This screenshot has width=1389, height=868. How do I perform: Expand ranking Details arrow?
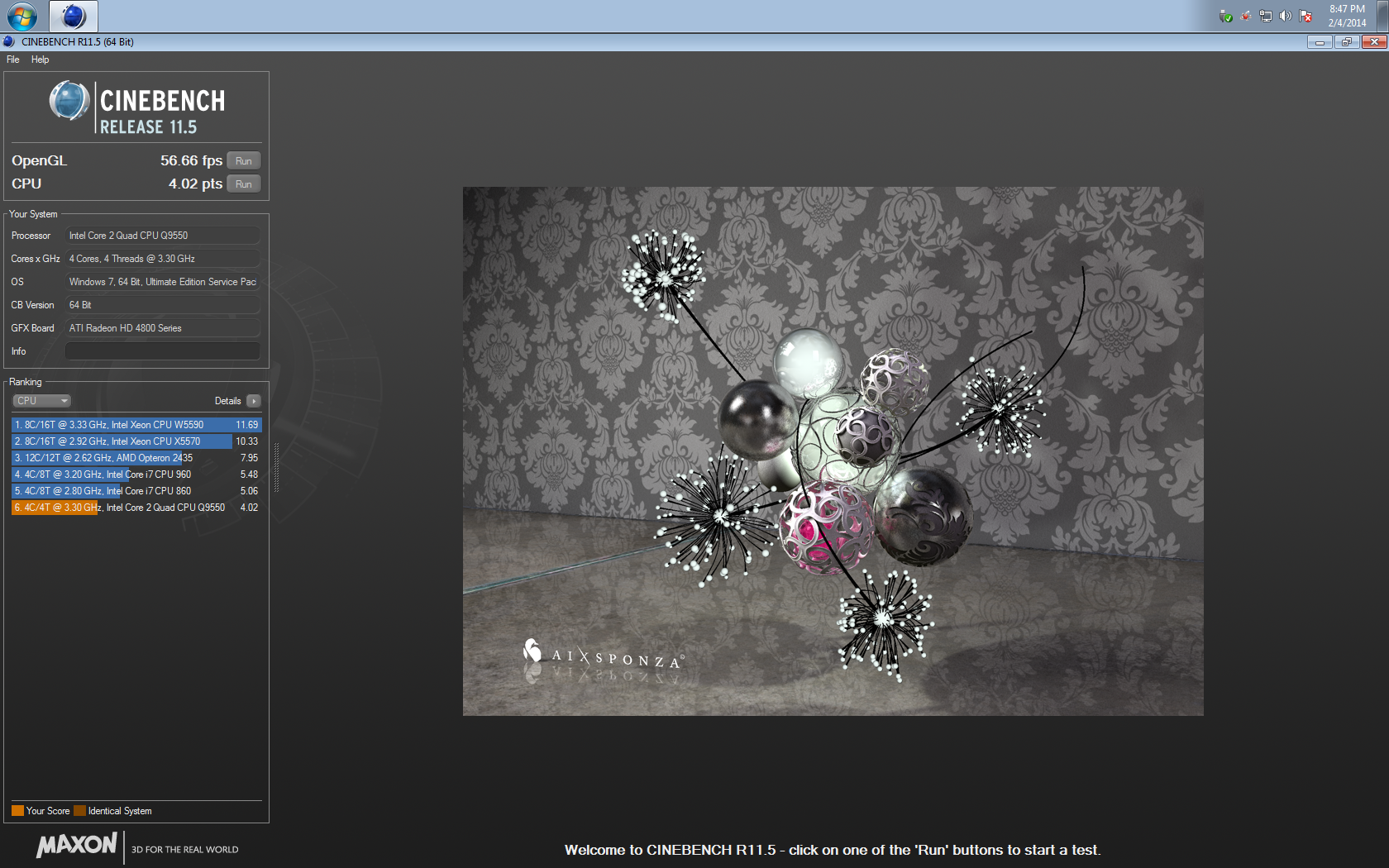[x=254, y=401]
